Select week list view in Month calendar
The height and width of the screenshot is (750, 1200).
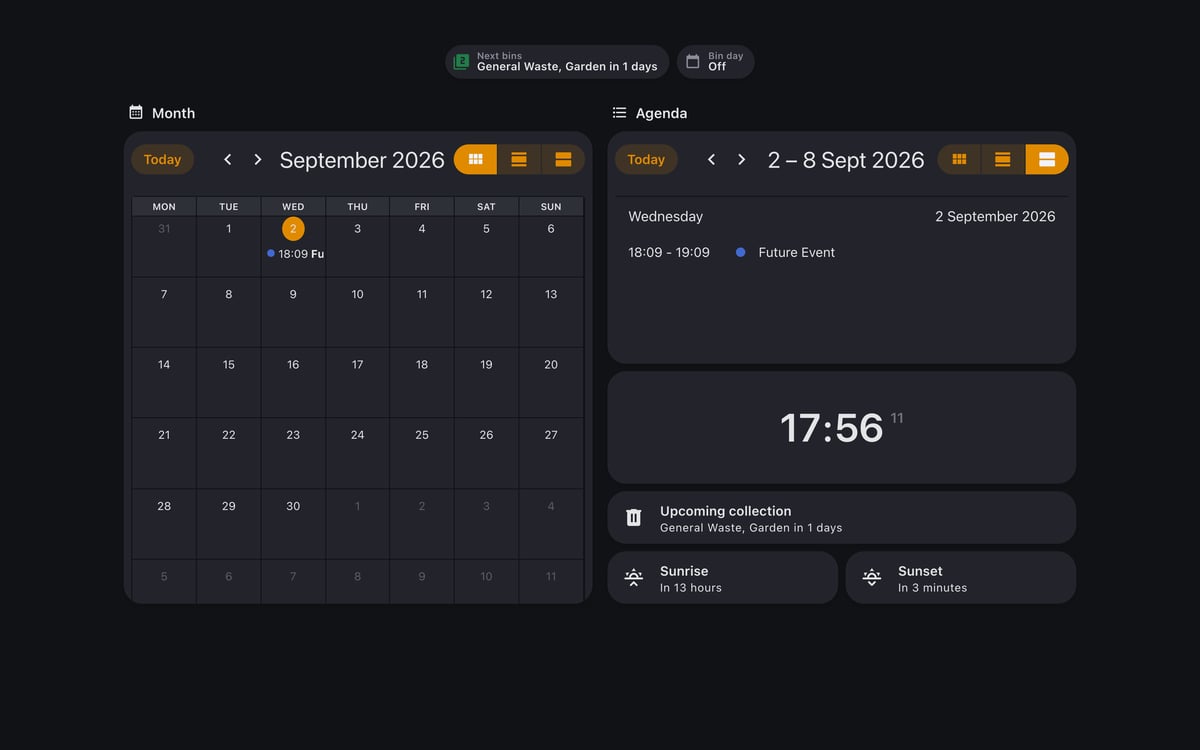[519, 159]
